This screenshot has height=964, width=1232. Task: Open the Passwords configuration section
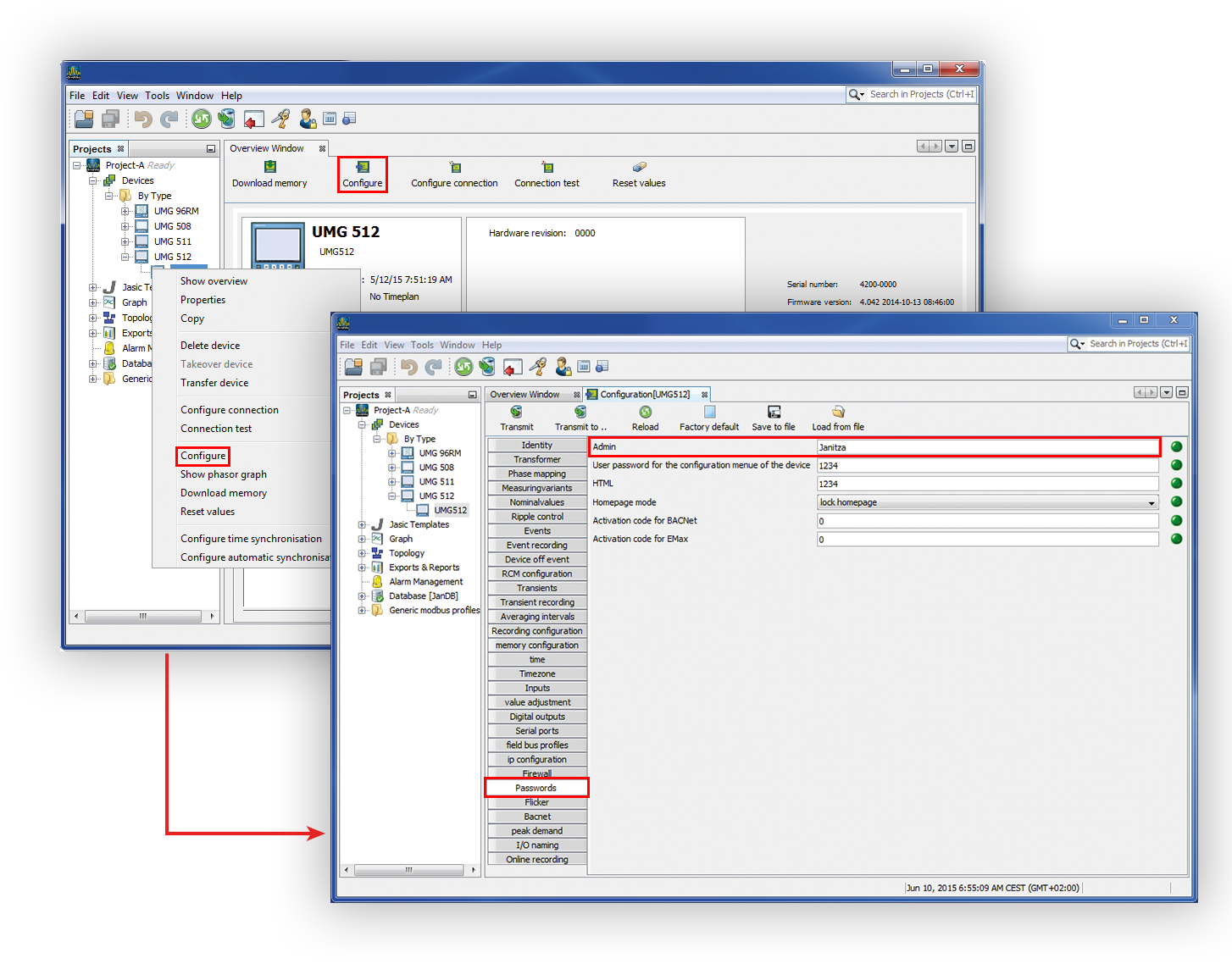536,788
